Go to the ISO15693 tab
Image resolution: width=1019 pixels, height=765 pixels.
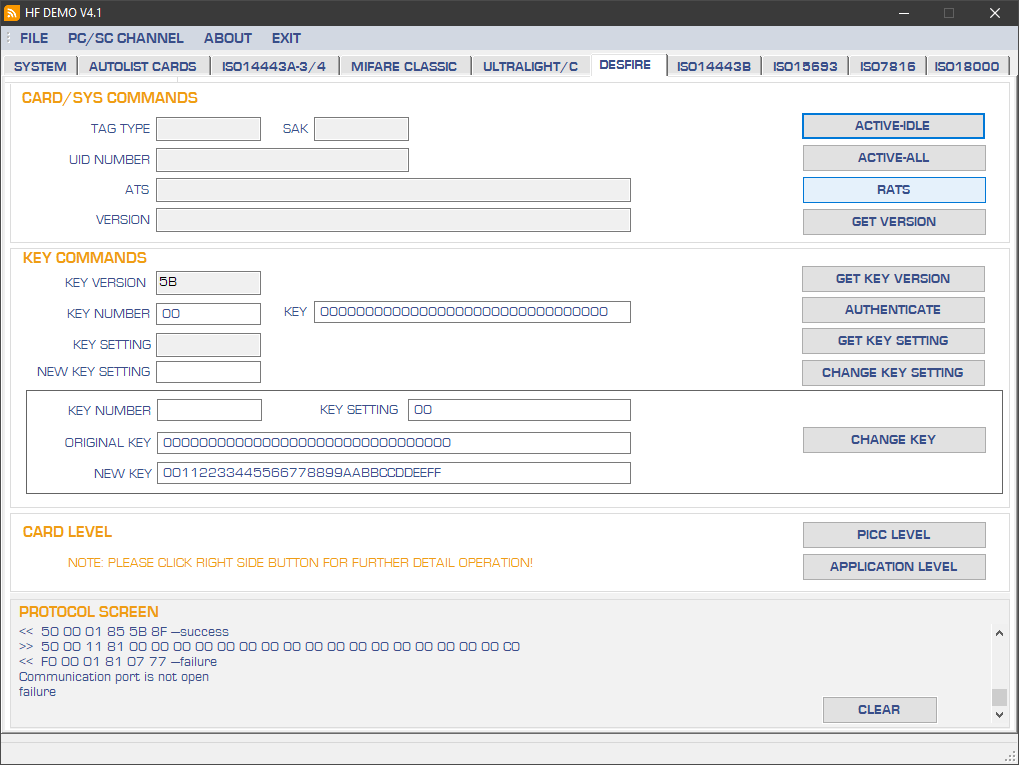click(x=805, y=66)
